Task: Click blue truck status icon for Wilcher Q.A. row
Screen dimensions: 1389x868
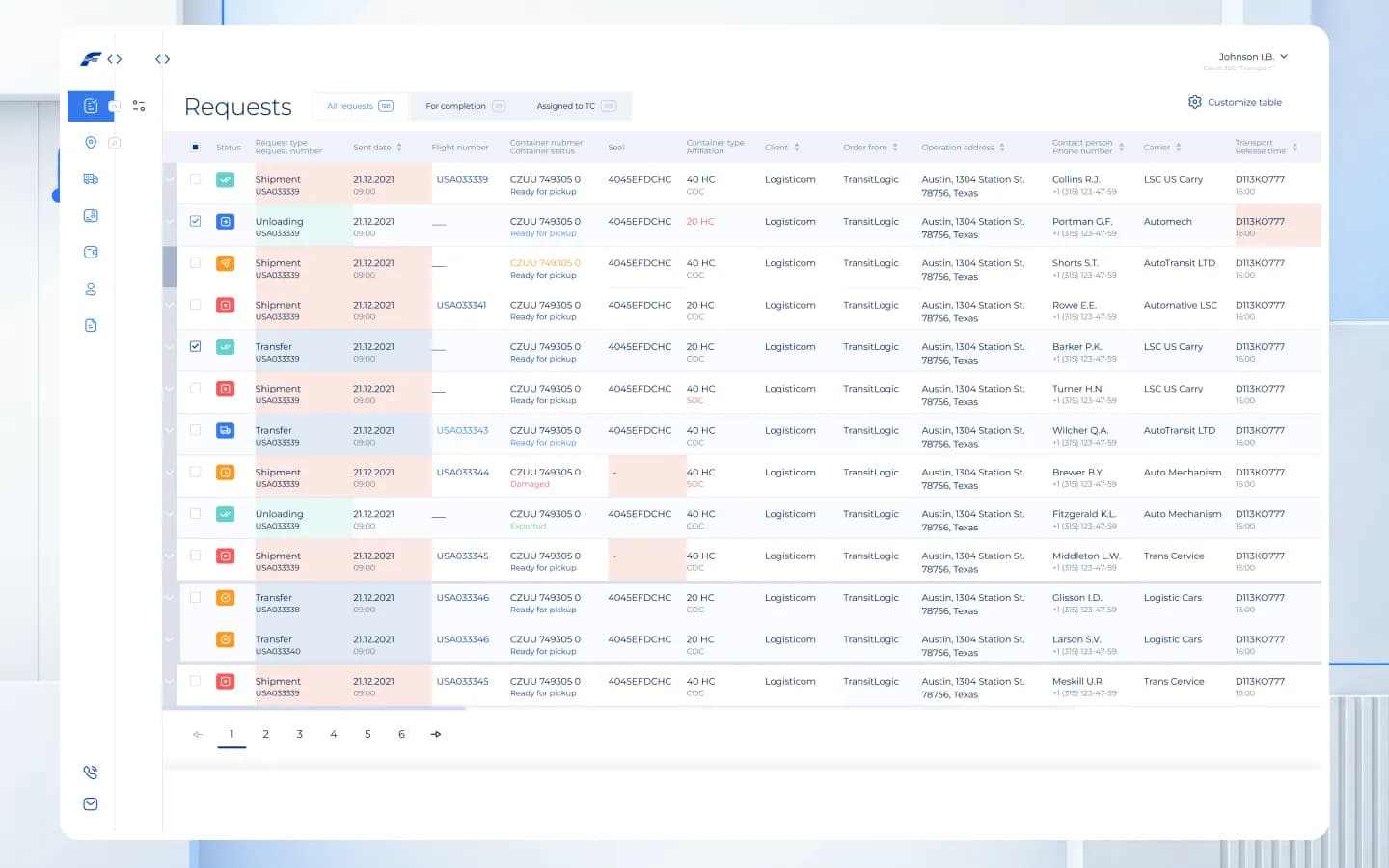Action: coord(225,430)
